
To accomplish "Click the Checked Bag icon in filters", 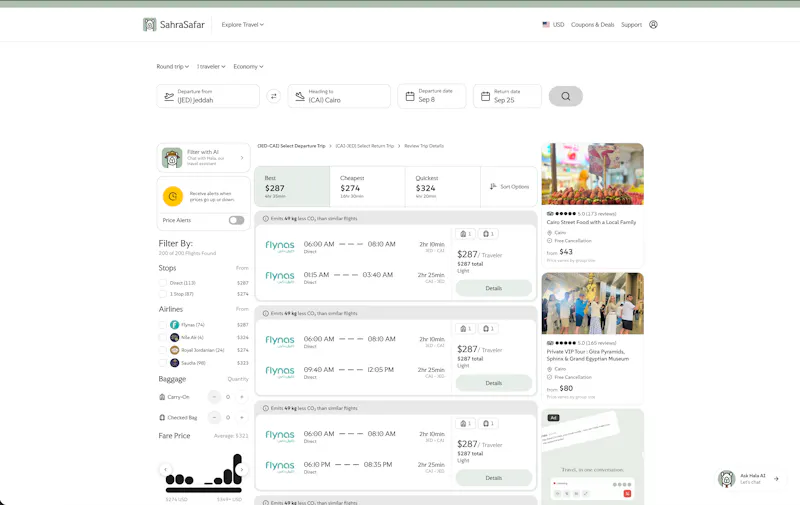I will 162,417.
